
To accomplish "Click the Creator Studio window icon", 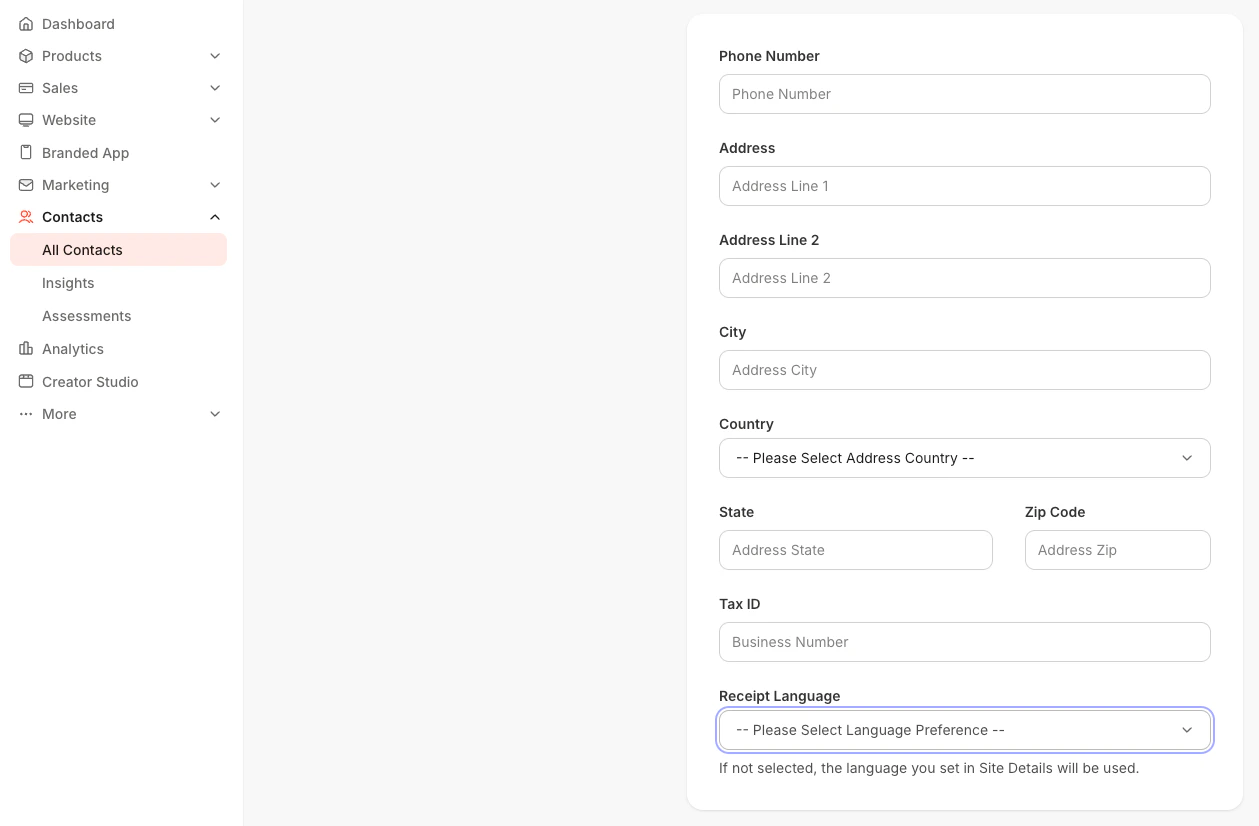I will point(26,382).
